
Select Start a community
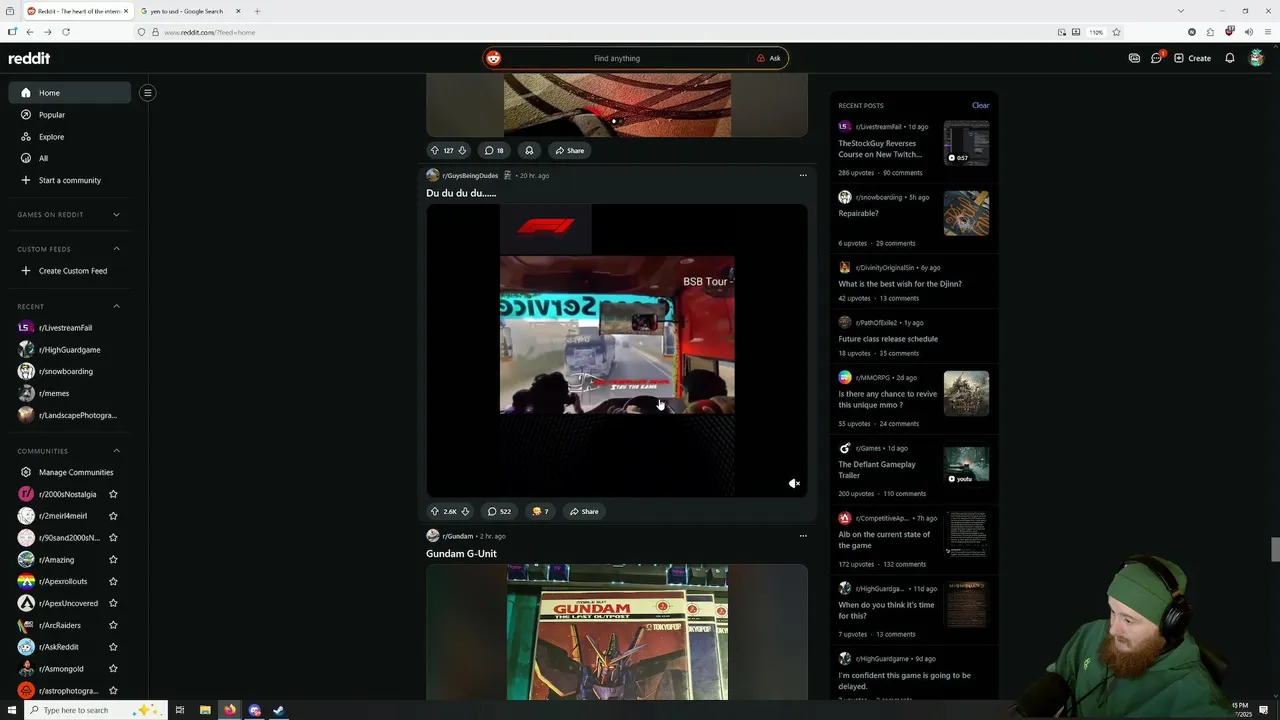click(69, 180)
